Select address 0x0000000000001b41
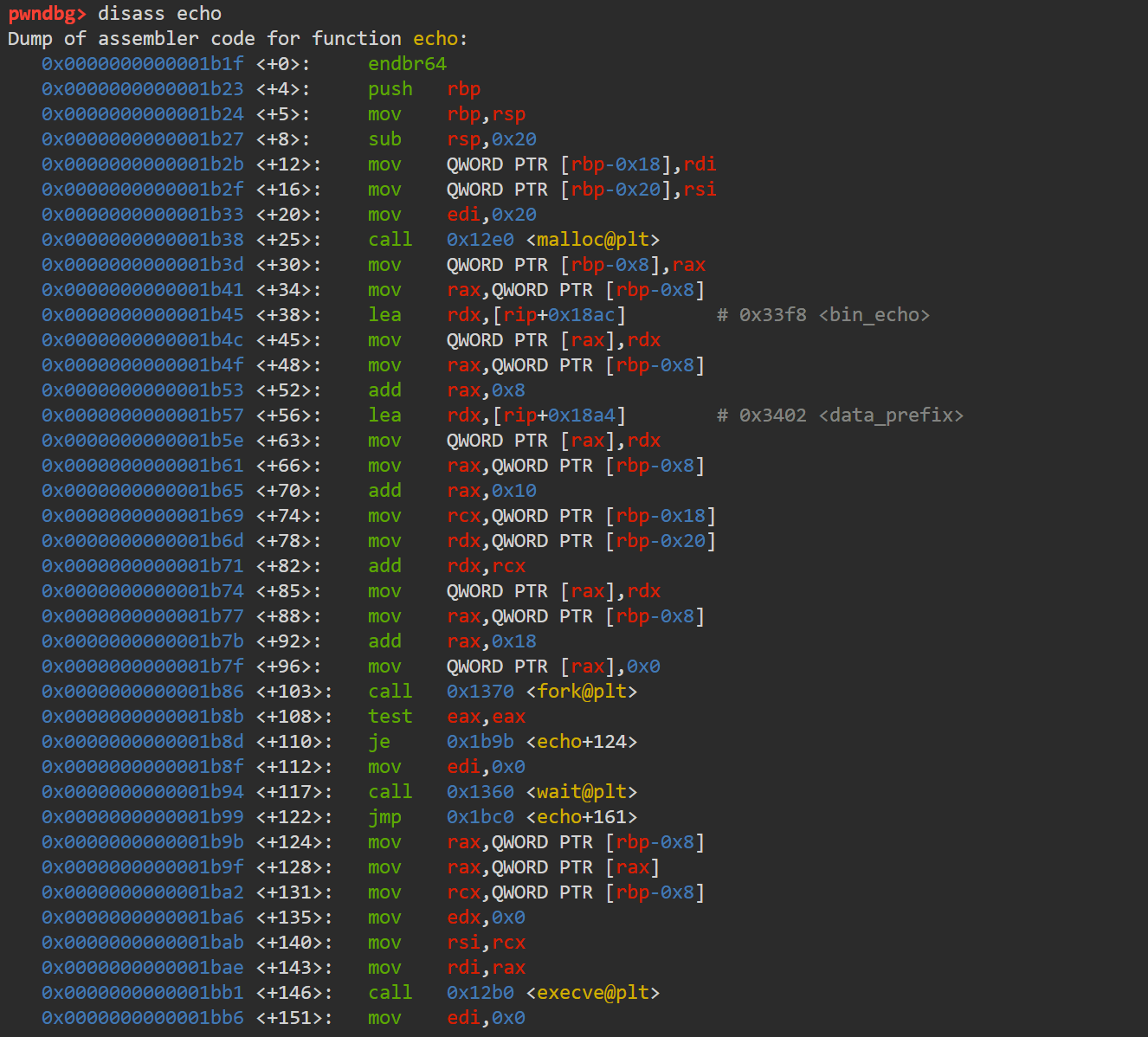The image size is (1148, 1037). [x=143, y=290]
